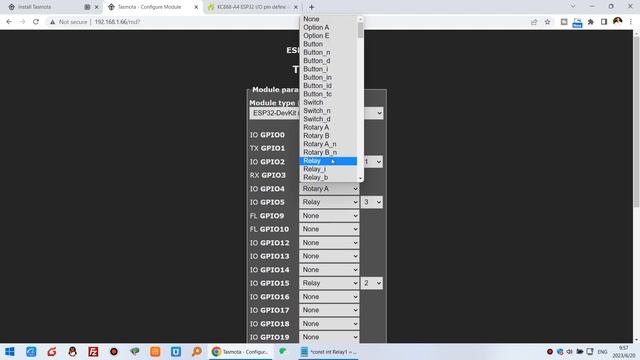
Task: Select 'Button_d' from the list
Action: point(328,60)
